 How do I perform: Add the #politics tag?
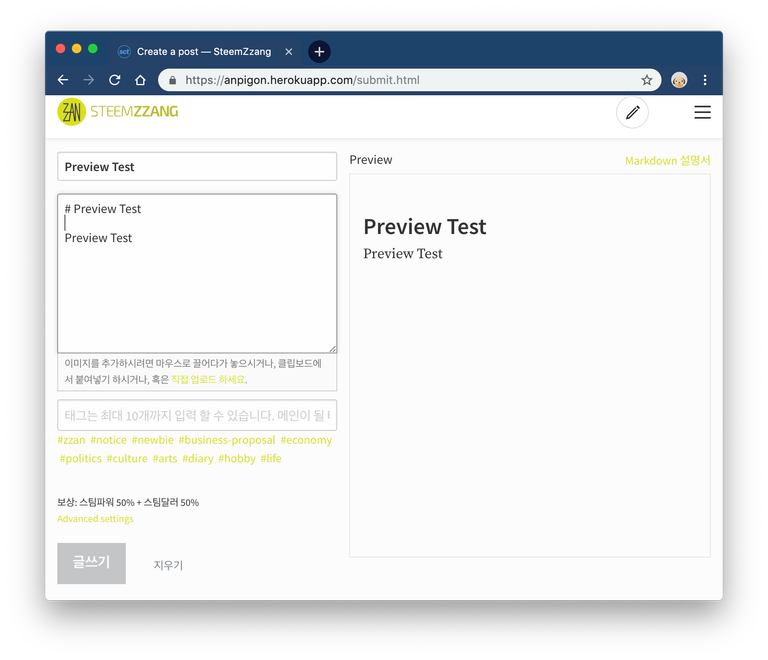(81, 459)
